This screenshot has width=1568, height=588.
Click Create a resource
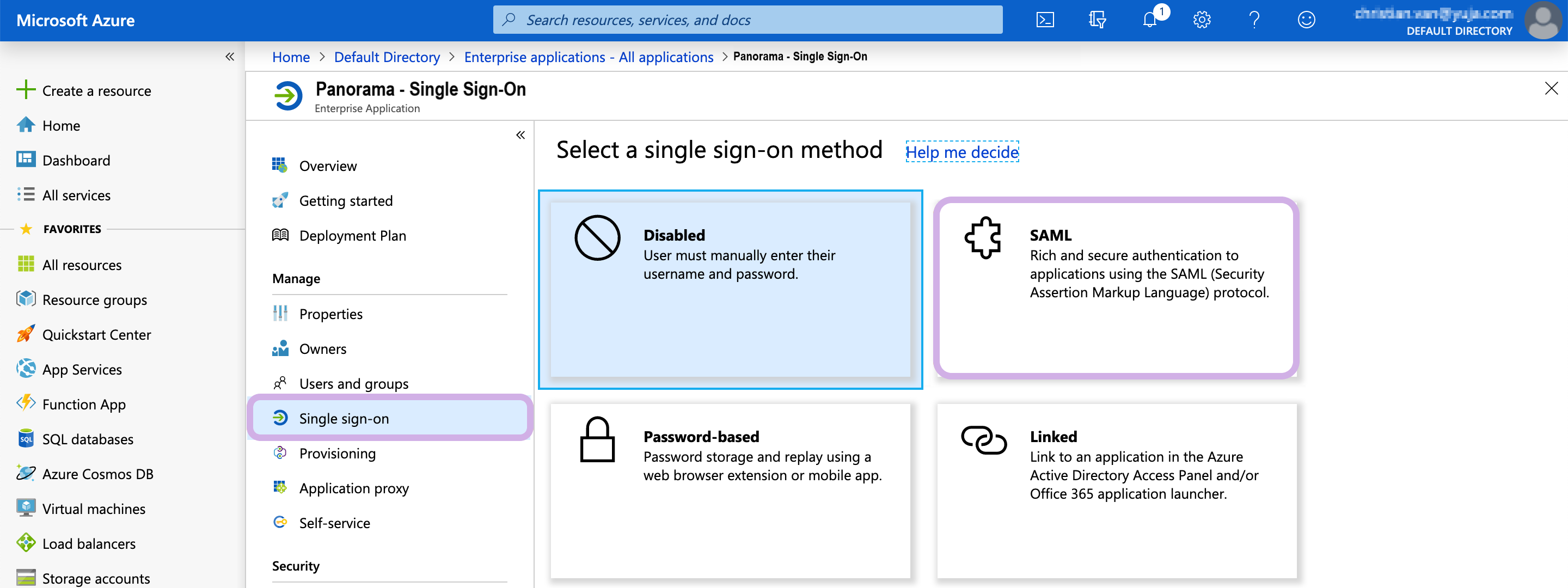[x=96, y=91]
